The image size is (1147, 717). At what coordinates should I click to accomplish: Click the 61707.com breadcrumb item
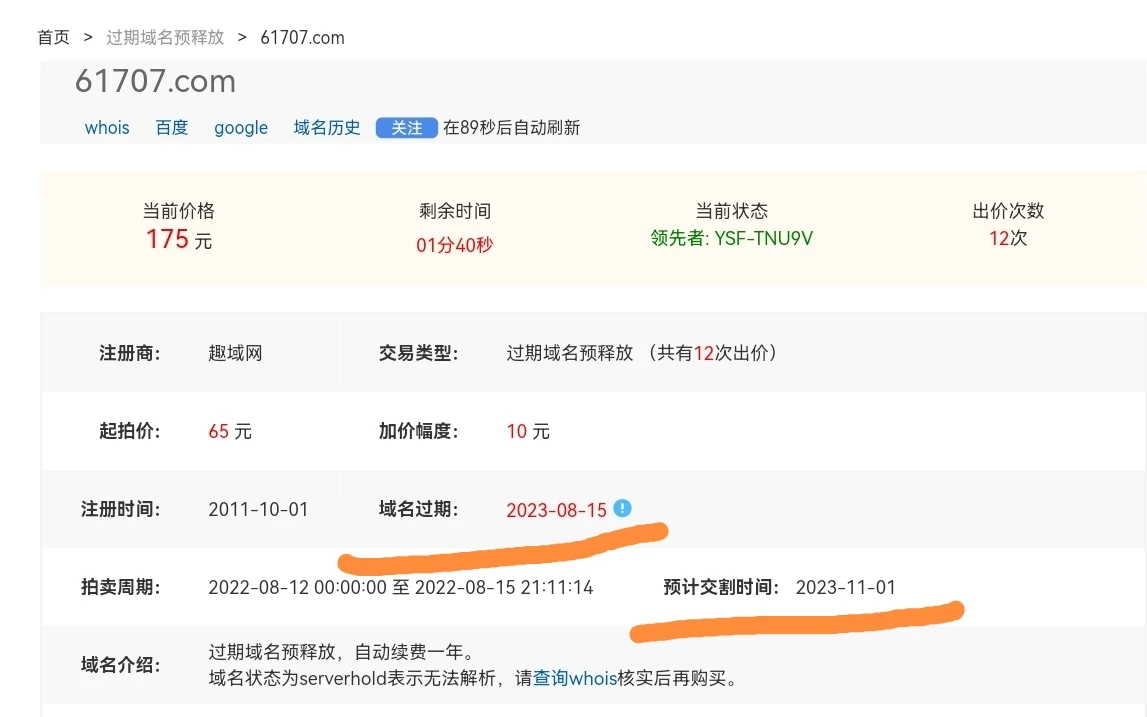point(302,38)
